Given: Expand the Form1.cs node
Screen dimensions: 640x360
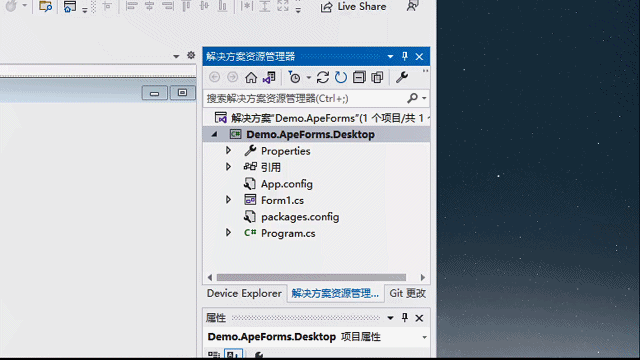Looking at the screenshot, I should 229,200.
